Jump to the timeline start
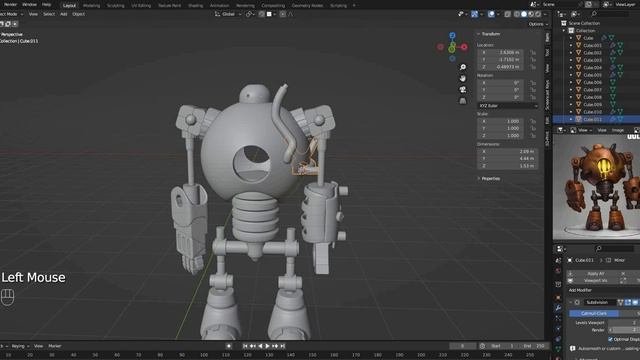The image size is (640, 360). (x=245, y=346)
